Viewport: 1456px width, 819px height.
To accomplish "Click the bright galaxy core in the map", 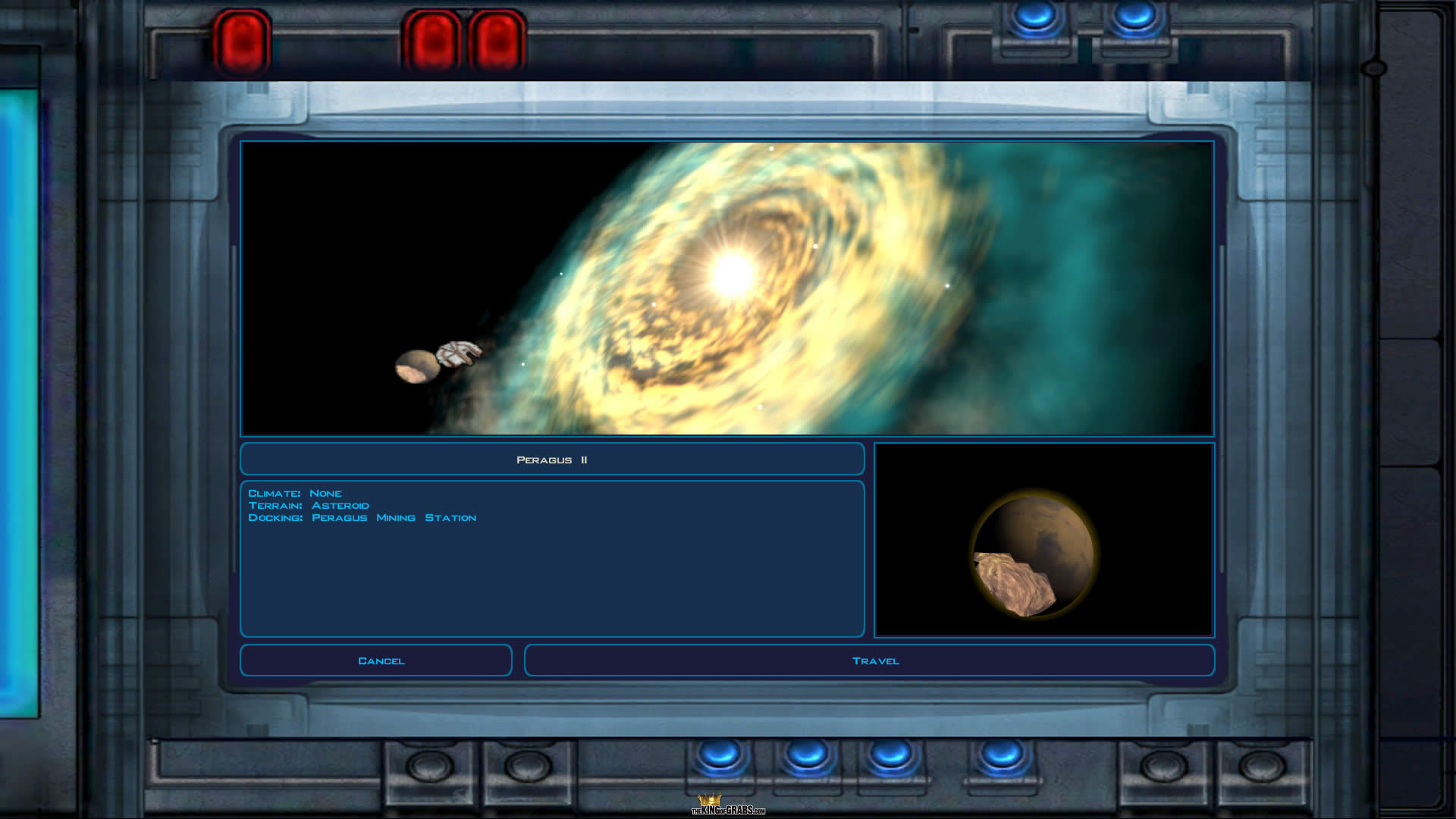I will coord(732,274).
